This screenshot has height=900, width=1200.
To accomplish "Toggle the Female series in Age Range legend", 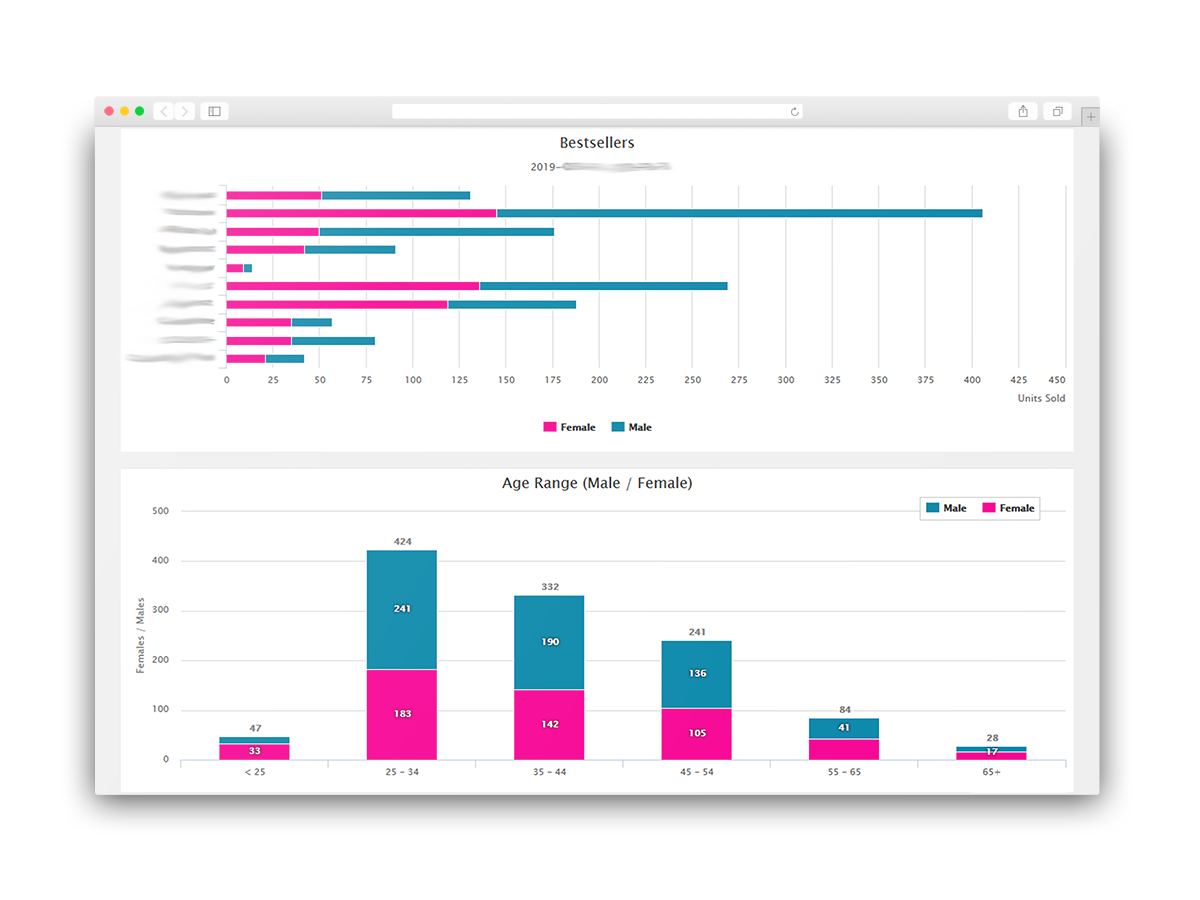I will pos(1008,508).
